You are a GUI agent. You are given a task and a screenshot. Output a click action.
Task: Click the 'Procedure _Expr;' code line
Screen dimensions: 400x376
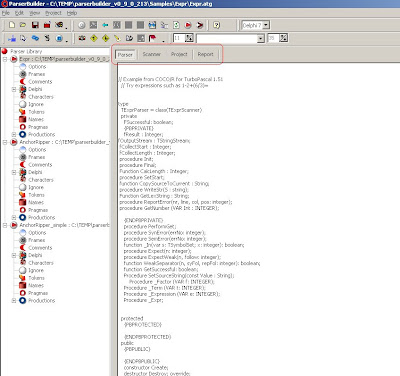(x=144, y=300)
